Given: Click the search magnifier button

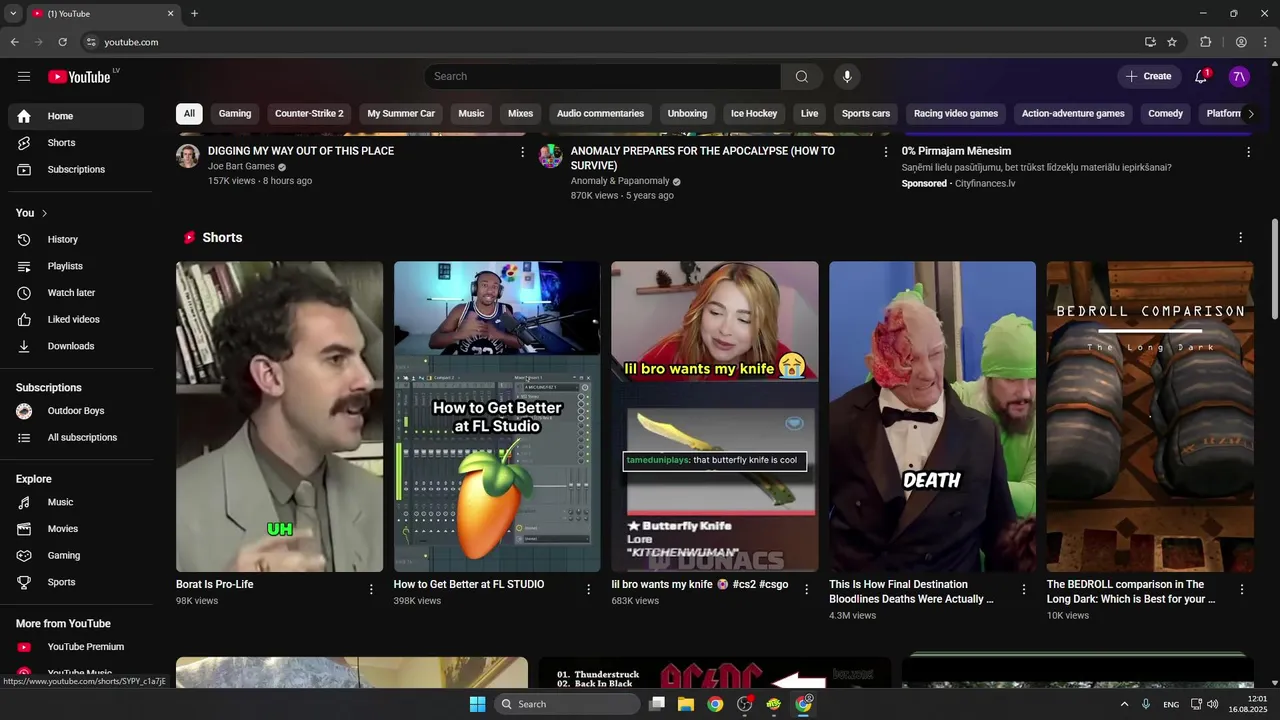Looking at the screenshot, I should pos(802,76).
